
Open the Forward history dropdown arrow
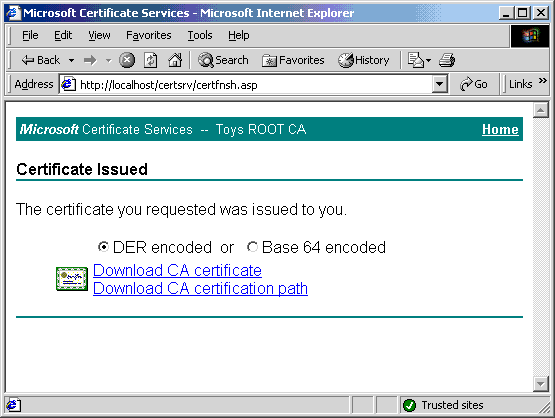(x=108, y=61)
